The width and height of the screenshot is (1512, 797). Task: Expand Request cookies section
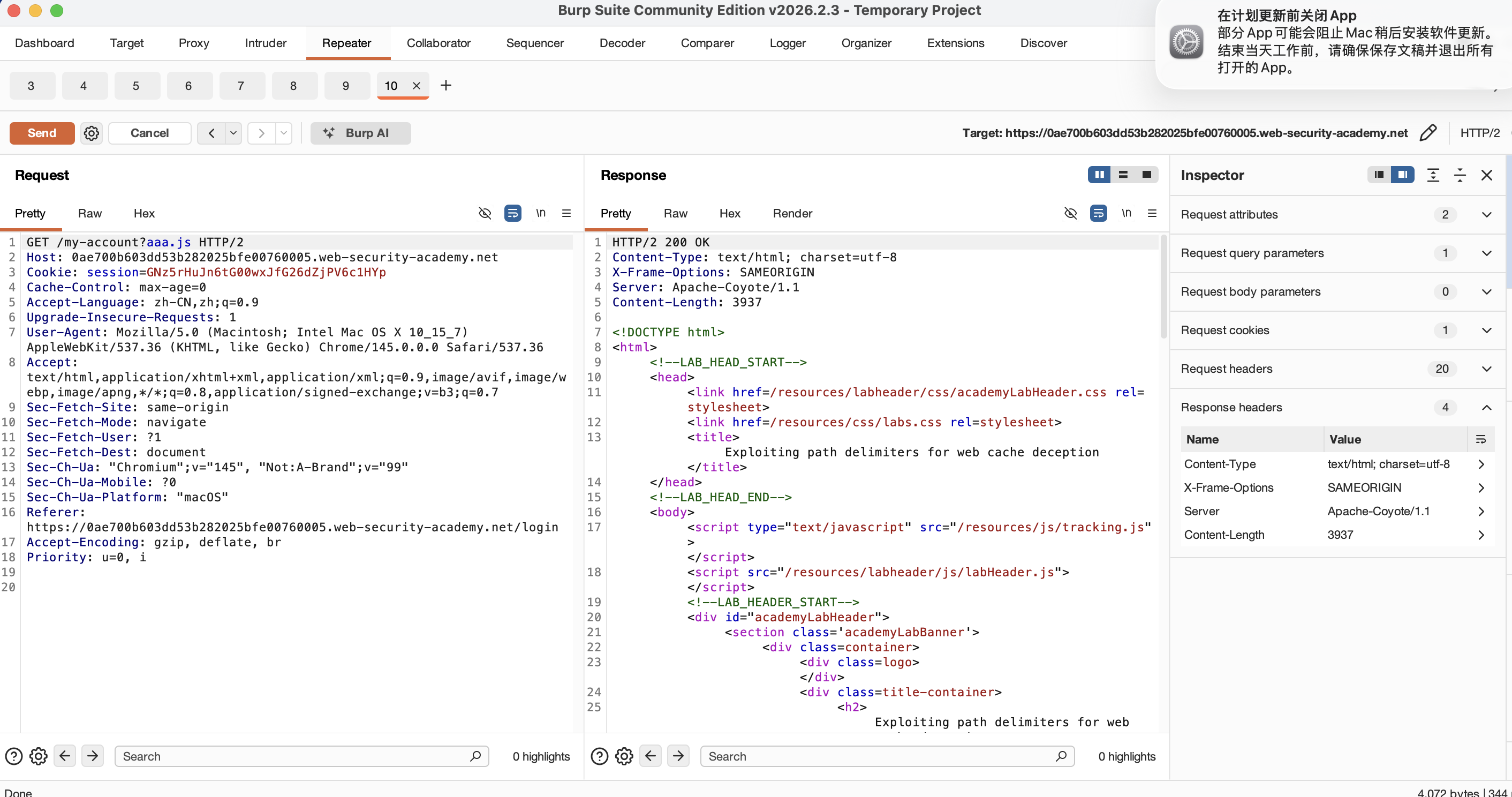[1487, 330]
